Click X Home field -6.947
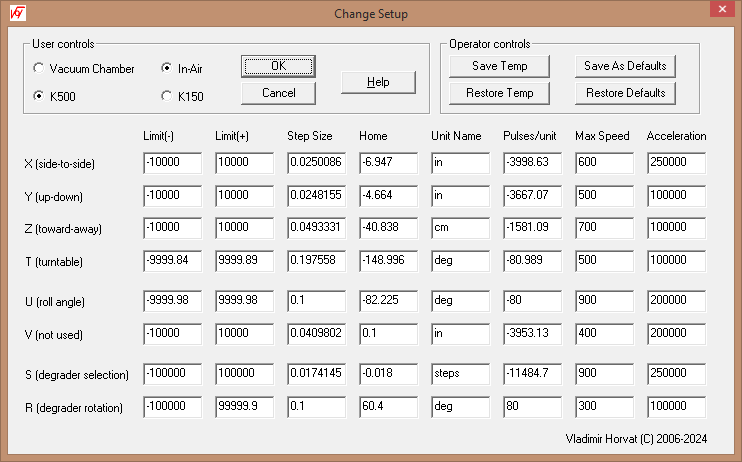This screenshot has height=462, width=742. [x=389, y=163]
